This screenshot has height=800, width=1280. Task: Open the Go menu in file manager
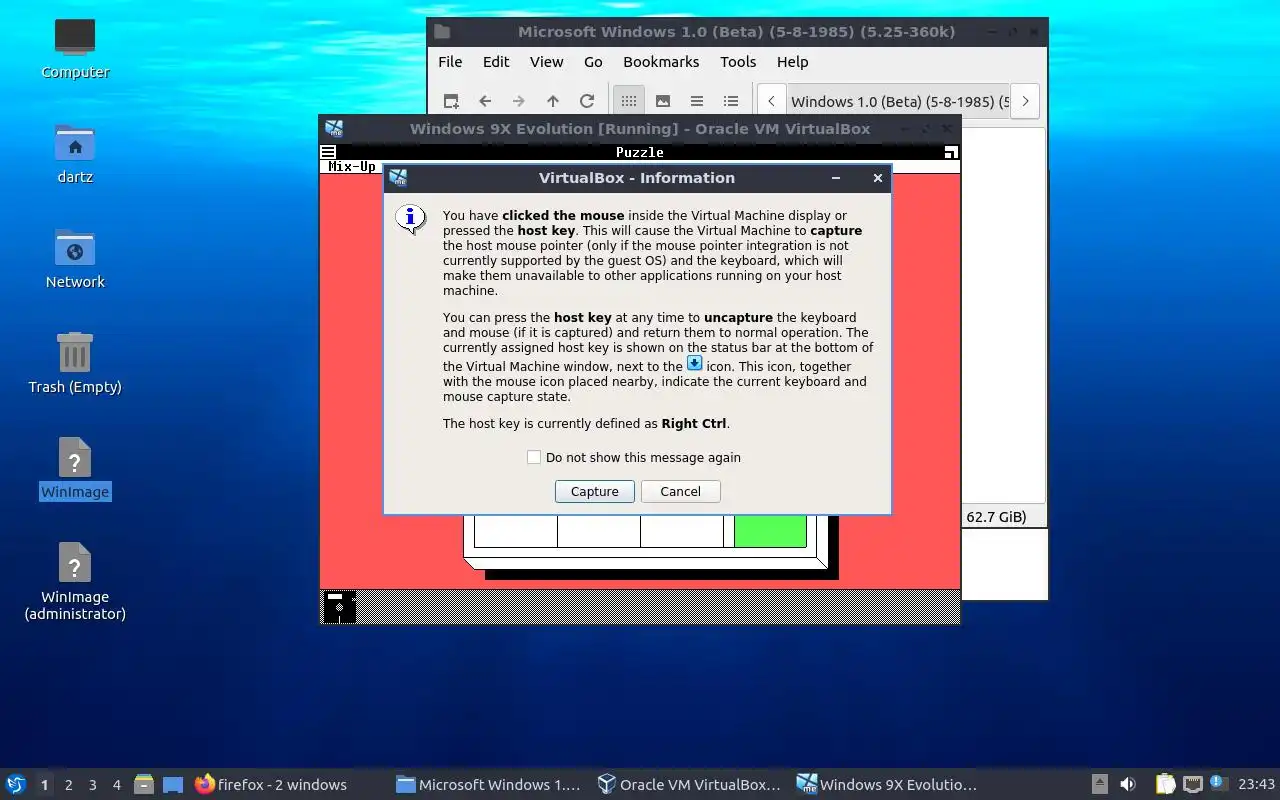pyautogui.click(x=593, y=62)
